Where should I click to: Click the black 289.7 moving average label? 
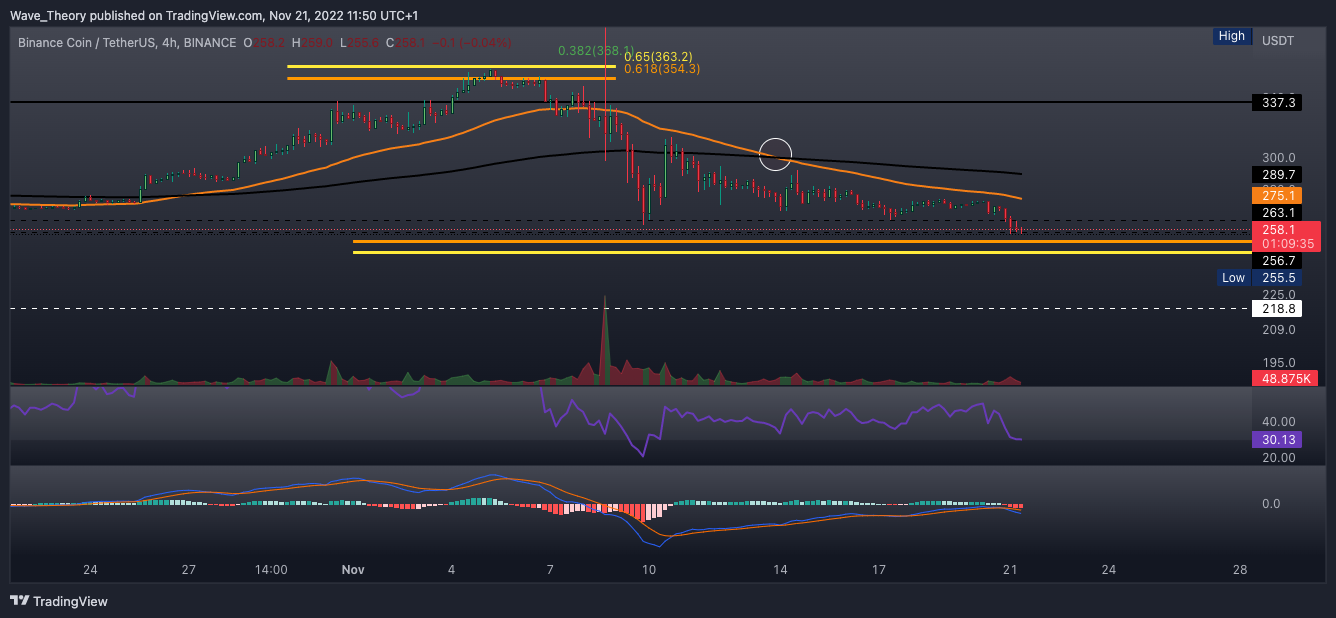coord(1276,174)
